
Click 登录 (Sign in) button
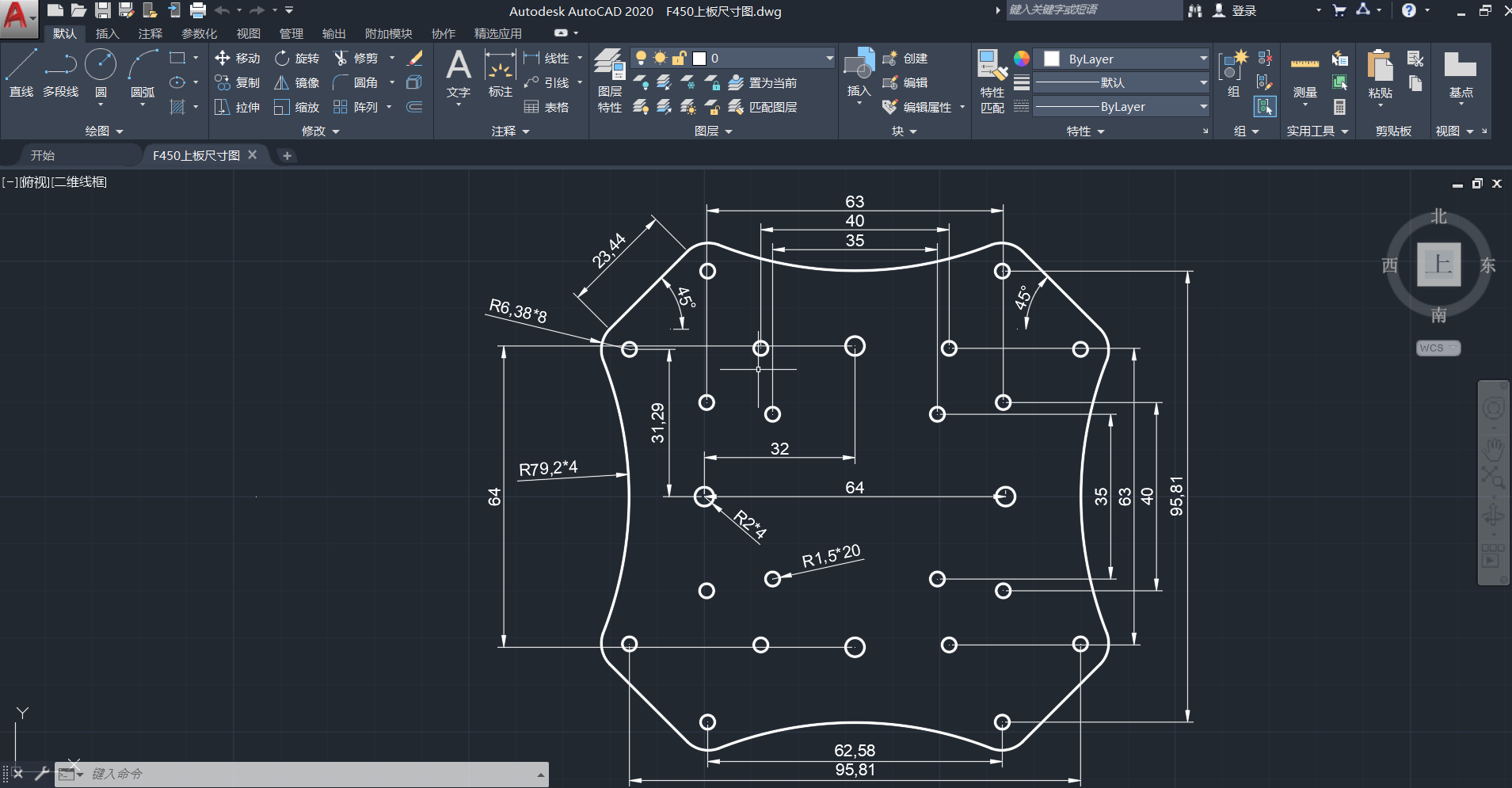click(1235, 10)
